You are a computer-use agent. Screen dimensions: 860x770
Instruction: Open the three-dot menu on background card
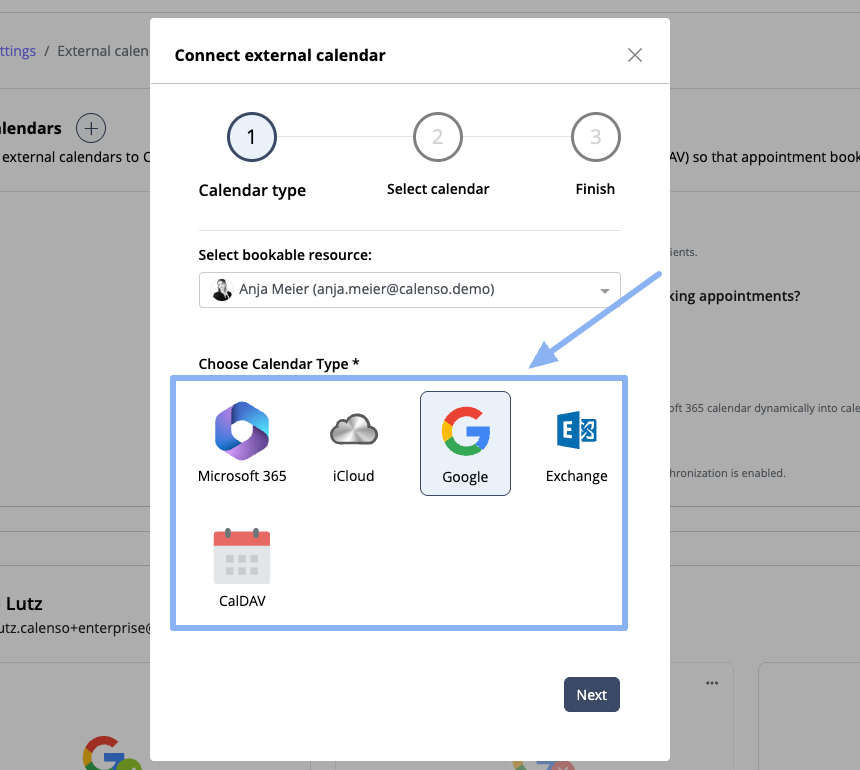click(x=712, y=683)
